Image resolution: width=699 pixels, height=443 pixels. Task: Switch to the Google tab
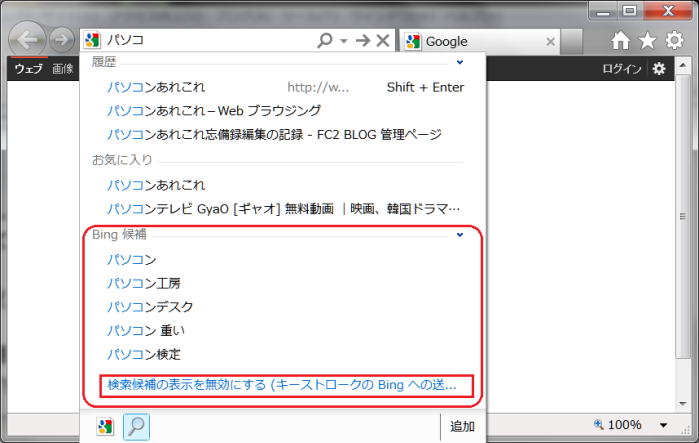pyautogui.click(x=479, y=41)
